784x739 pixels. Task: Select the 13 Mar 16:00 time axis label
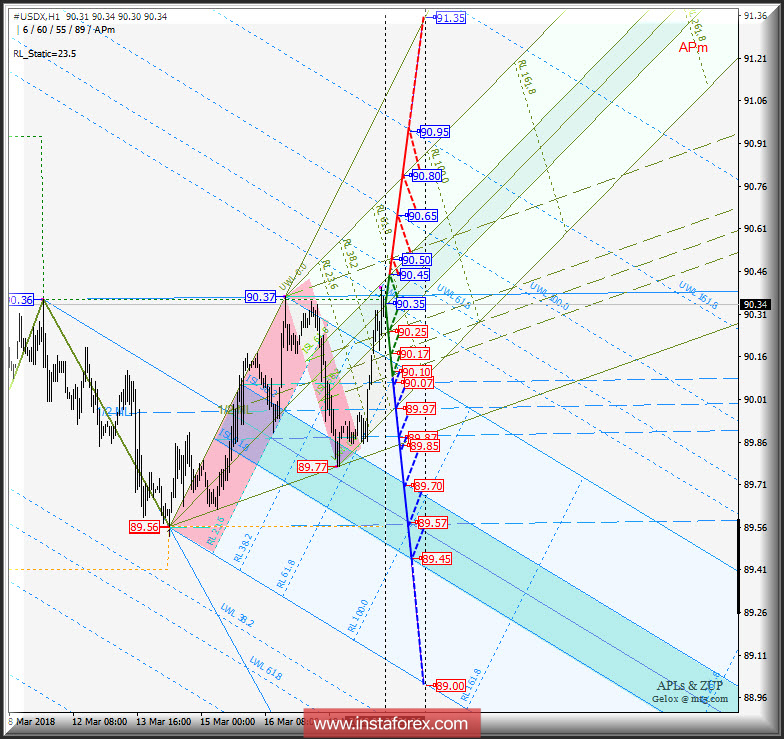coord(164,722)
